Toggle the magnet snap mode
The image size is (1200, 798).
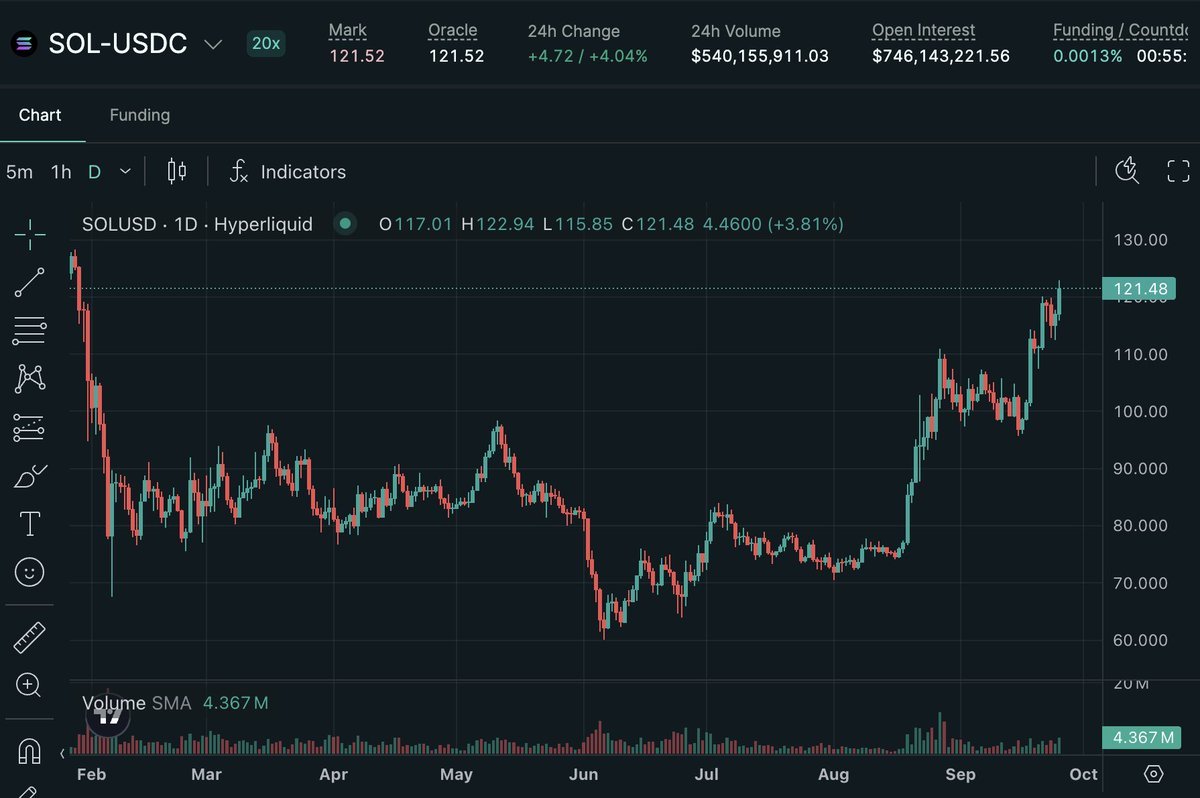[29, 750]
